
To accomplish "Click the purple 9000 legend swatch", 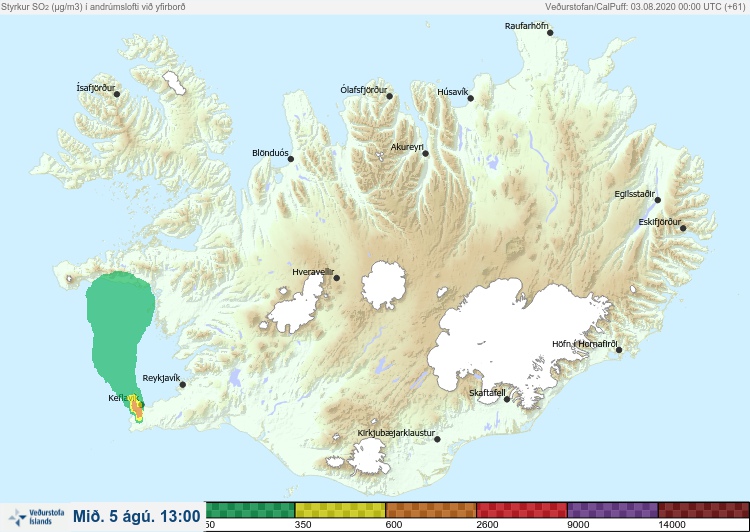I will pos(613,510).
